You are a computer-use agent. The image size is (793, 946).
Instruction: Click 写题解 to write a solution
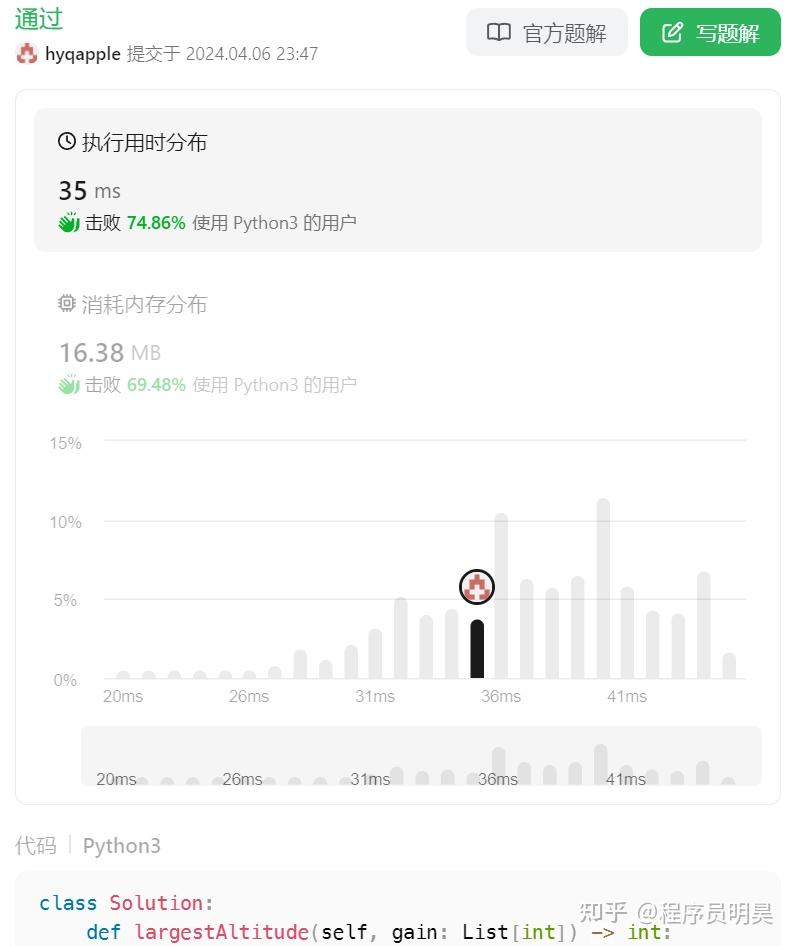pos(710,31)
